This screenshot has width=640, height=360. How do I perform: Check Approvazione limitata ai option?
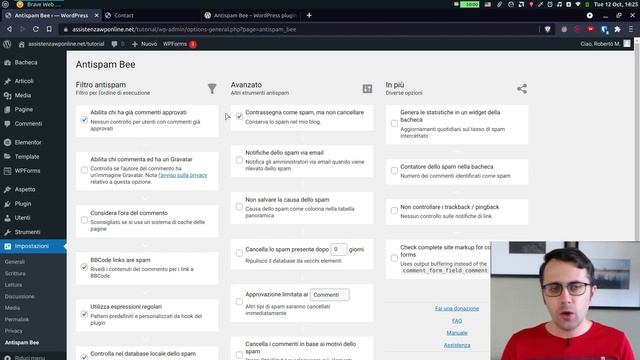tap(239, 302)
